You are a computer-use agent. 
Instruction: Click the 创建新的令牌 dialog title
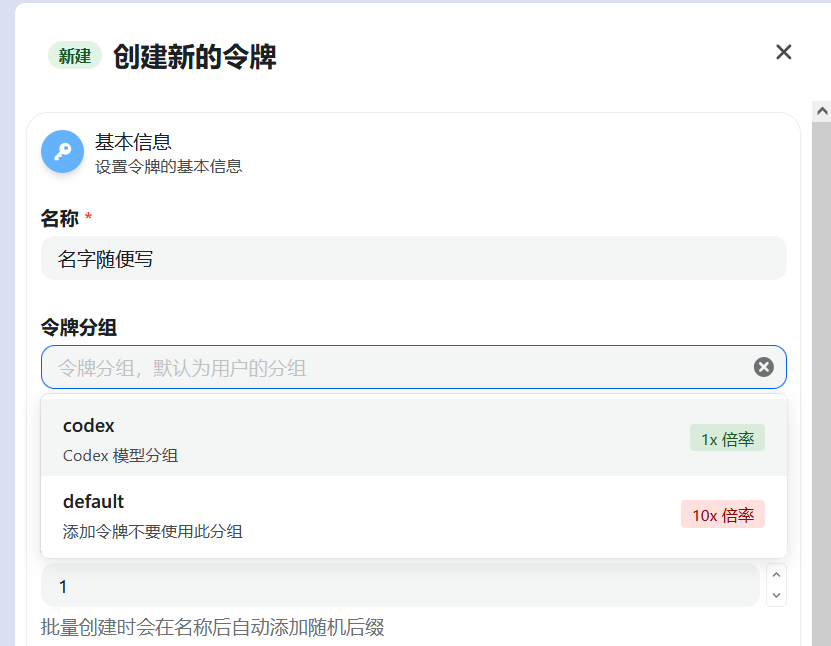click(x=194, y=56)
